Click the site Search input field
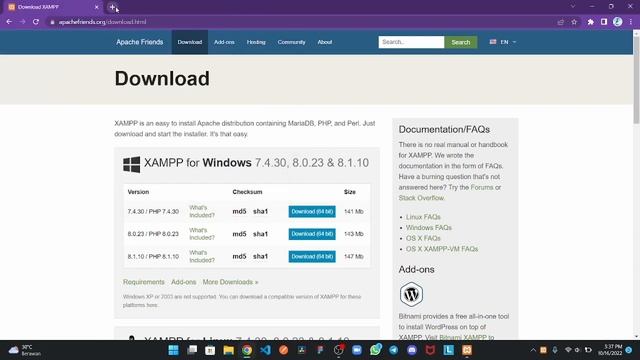This screenshot has height=360, width=640. point(411,42)
